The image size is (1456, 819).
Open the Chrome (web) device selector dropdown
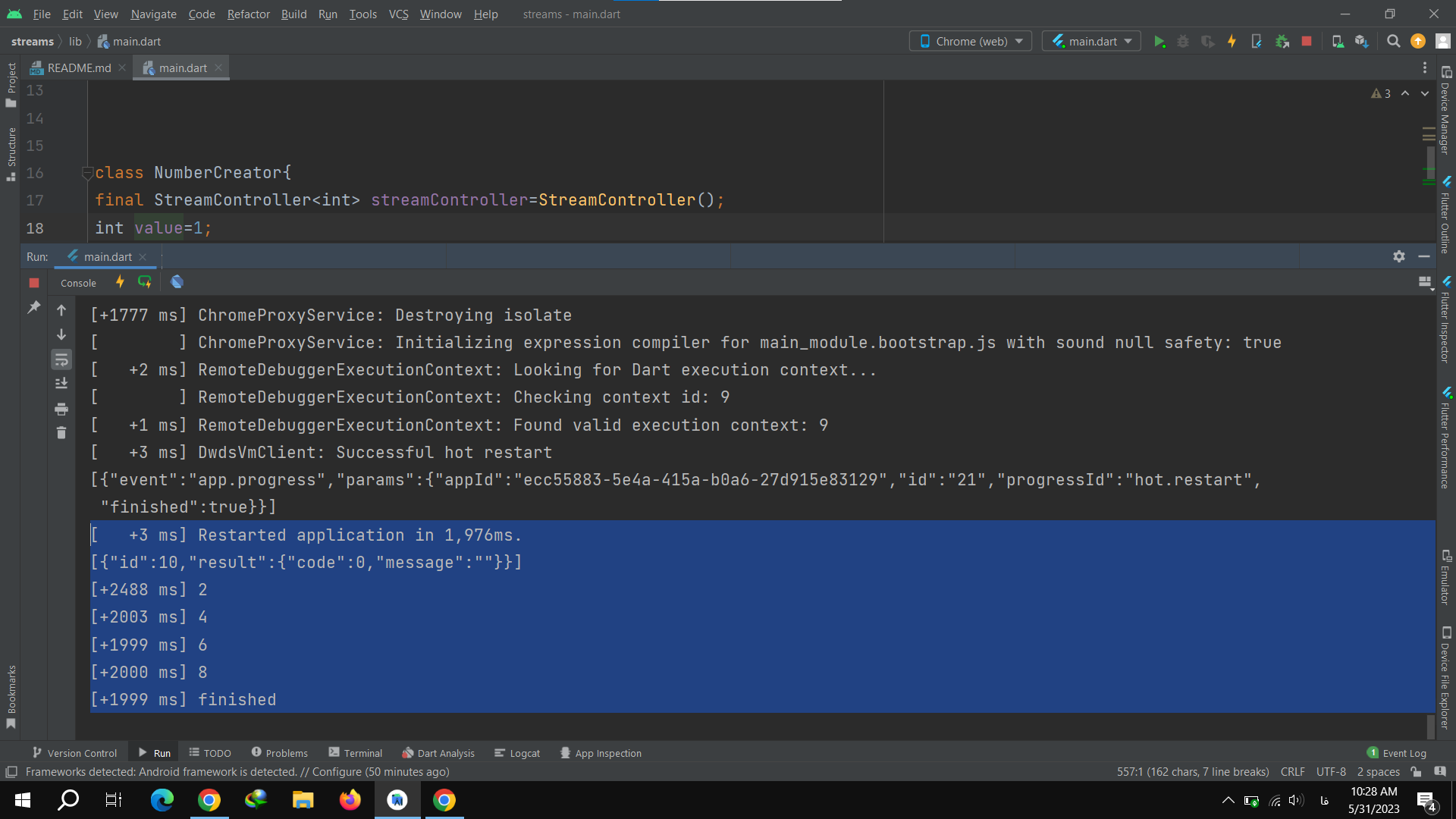[x=971, y=42]
